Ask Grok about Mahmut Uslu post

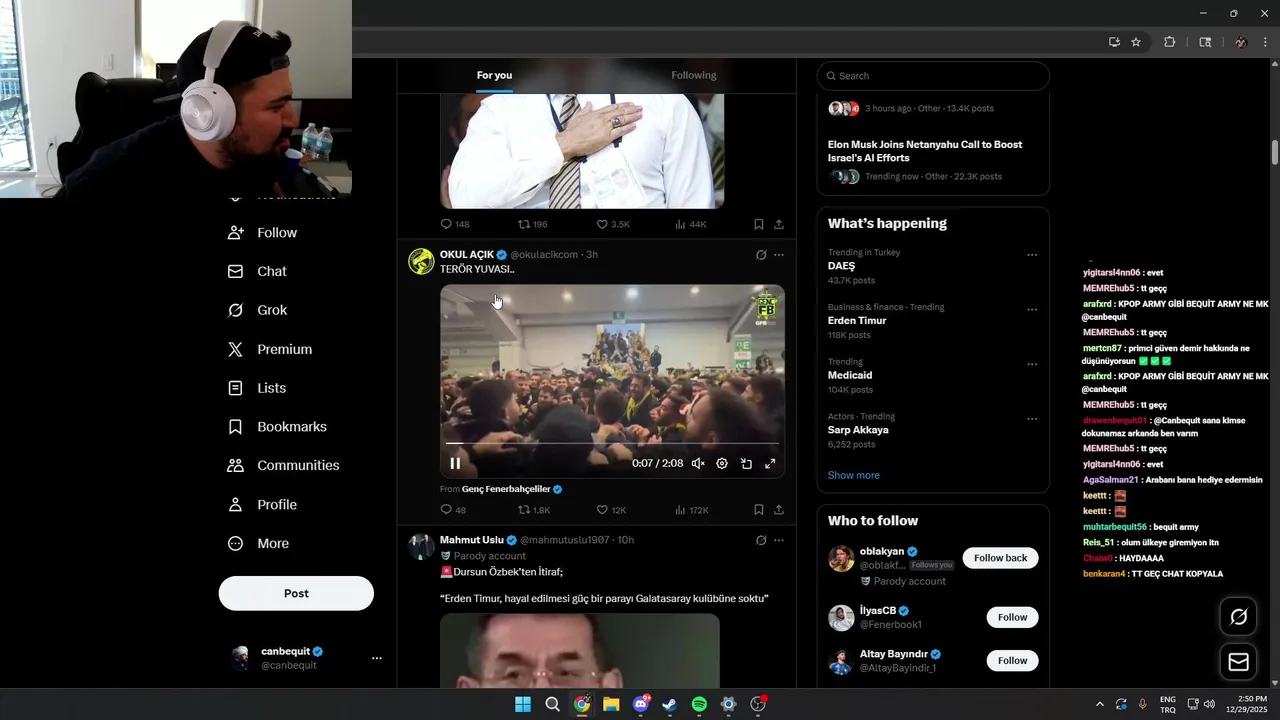point(761,540)
